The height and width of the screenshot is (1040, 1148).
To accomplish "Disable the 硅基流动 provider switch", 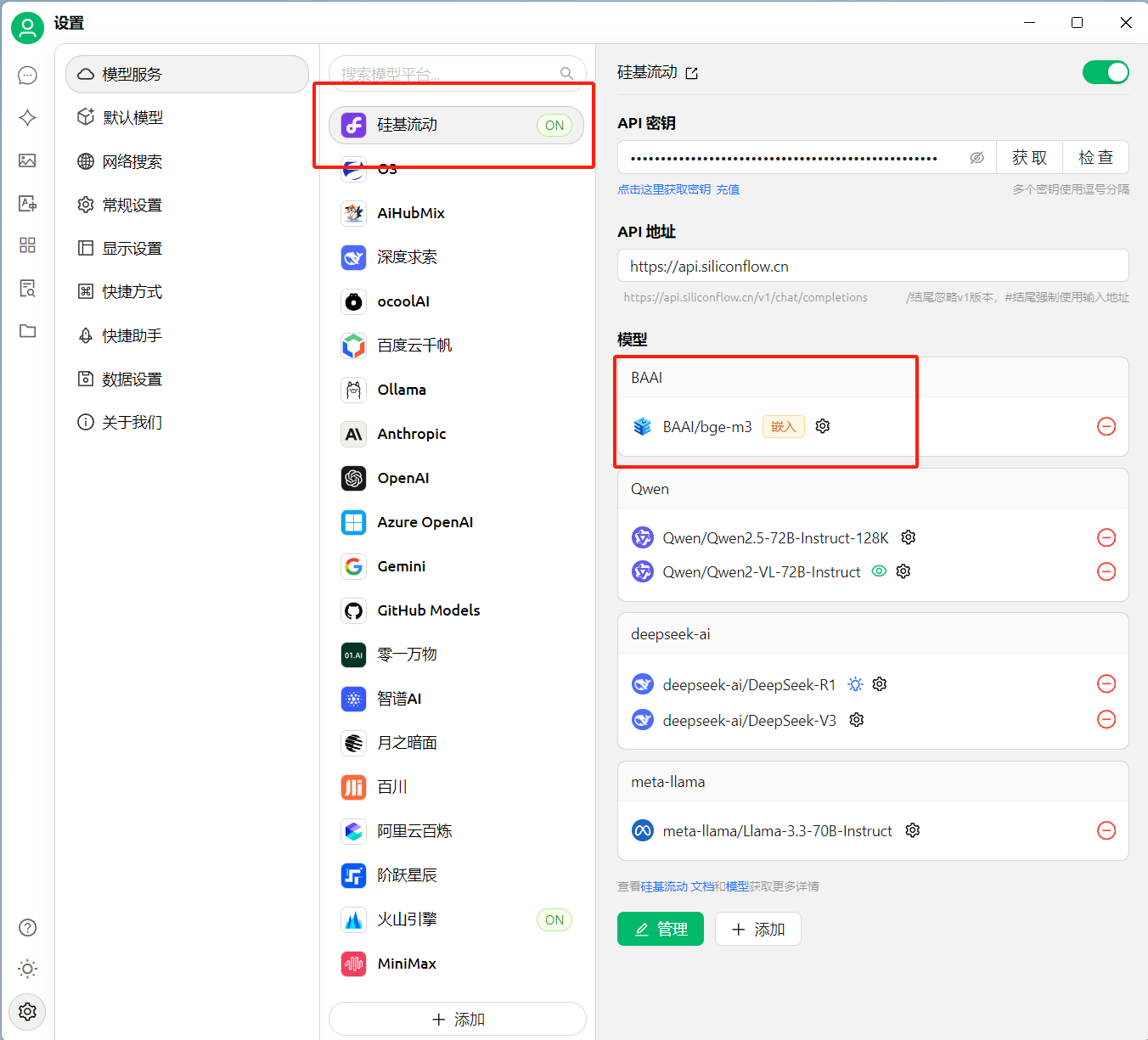I will pyautogui.click(x=1105, y=73).
